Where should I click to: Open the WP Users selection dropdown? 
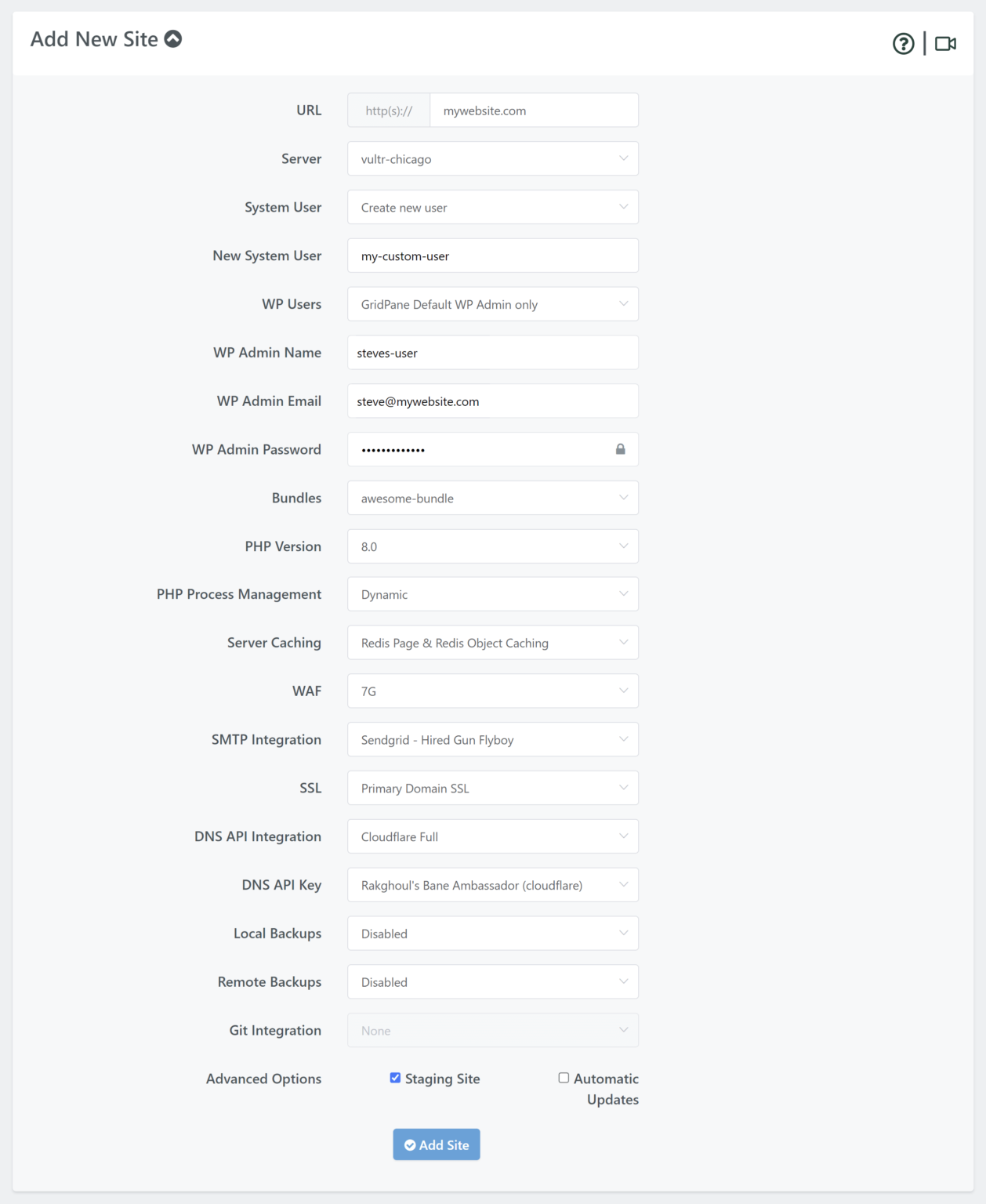click(492, 303)
